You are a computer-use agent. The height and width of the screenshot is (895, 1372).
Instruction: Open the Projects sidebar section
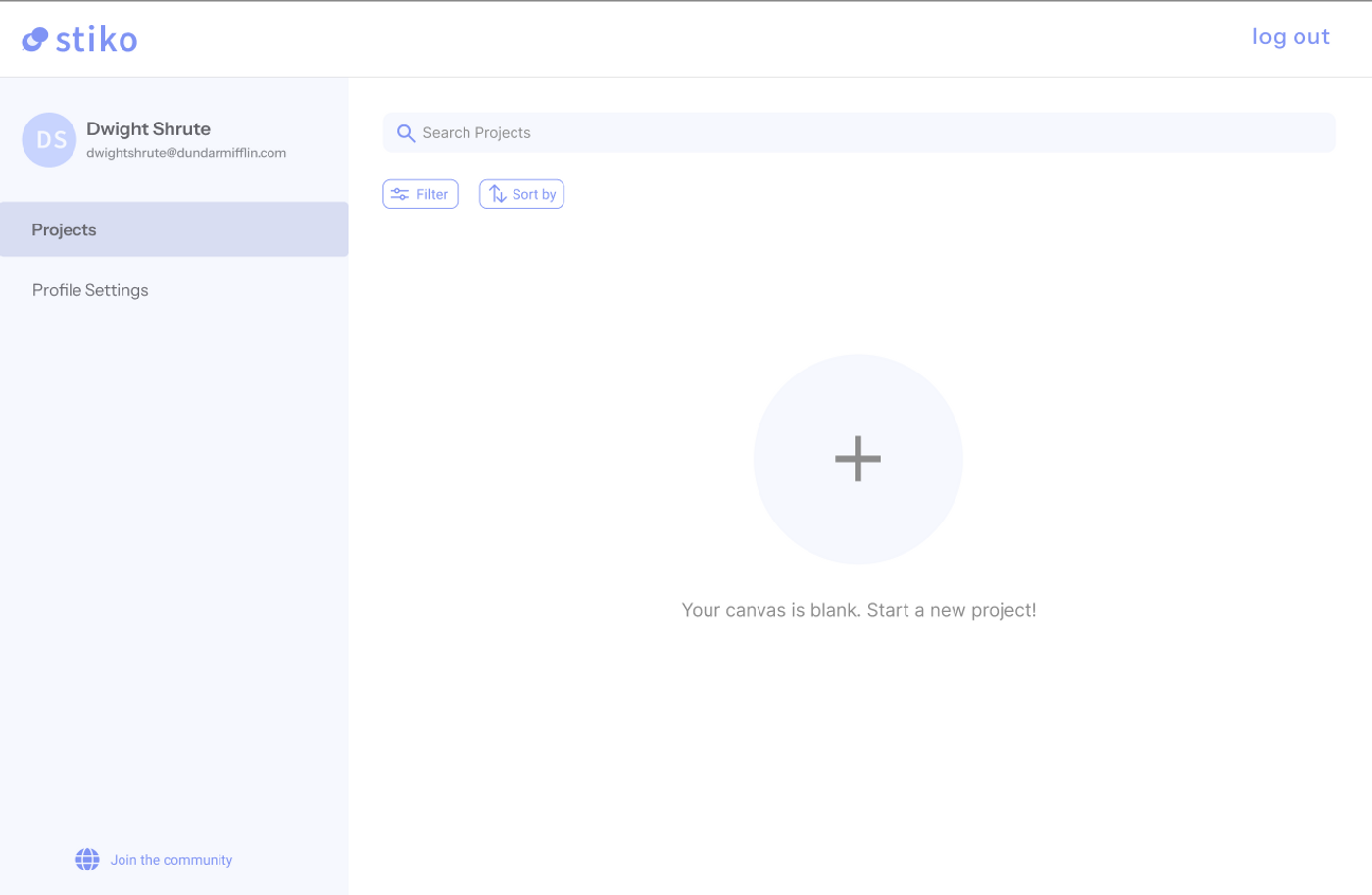coord(174,229)
